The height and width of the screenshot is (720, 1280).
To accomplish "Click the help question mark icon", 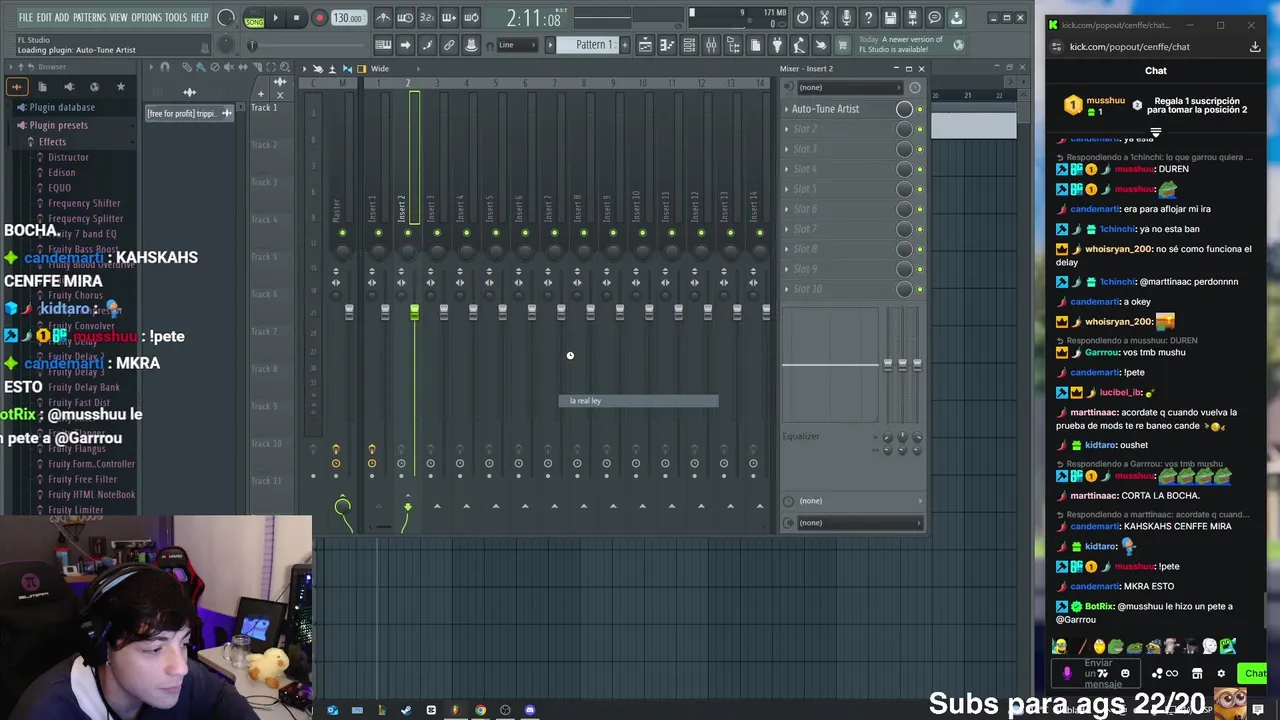I will coord(868,18).
